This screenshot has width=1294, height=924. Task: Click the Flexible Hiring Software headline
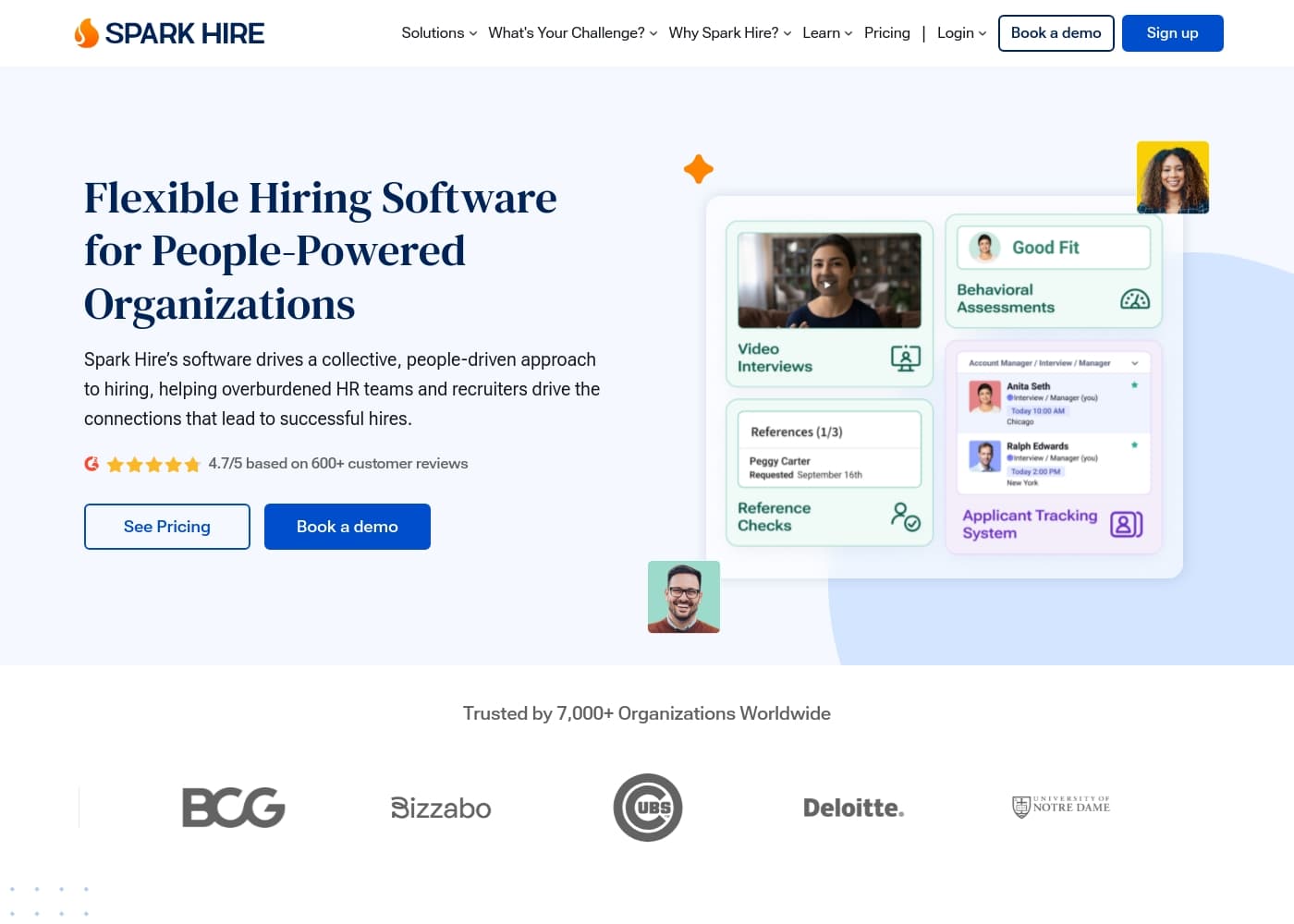(321, 250)
